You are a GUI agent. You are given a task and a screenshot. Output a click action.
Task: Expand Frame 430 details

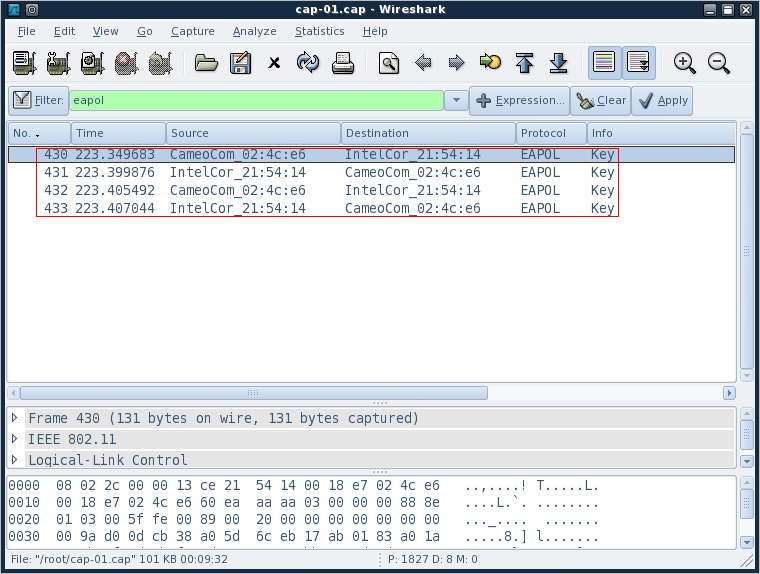click(x=15, y=418)
